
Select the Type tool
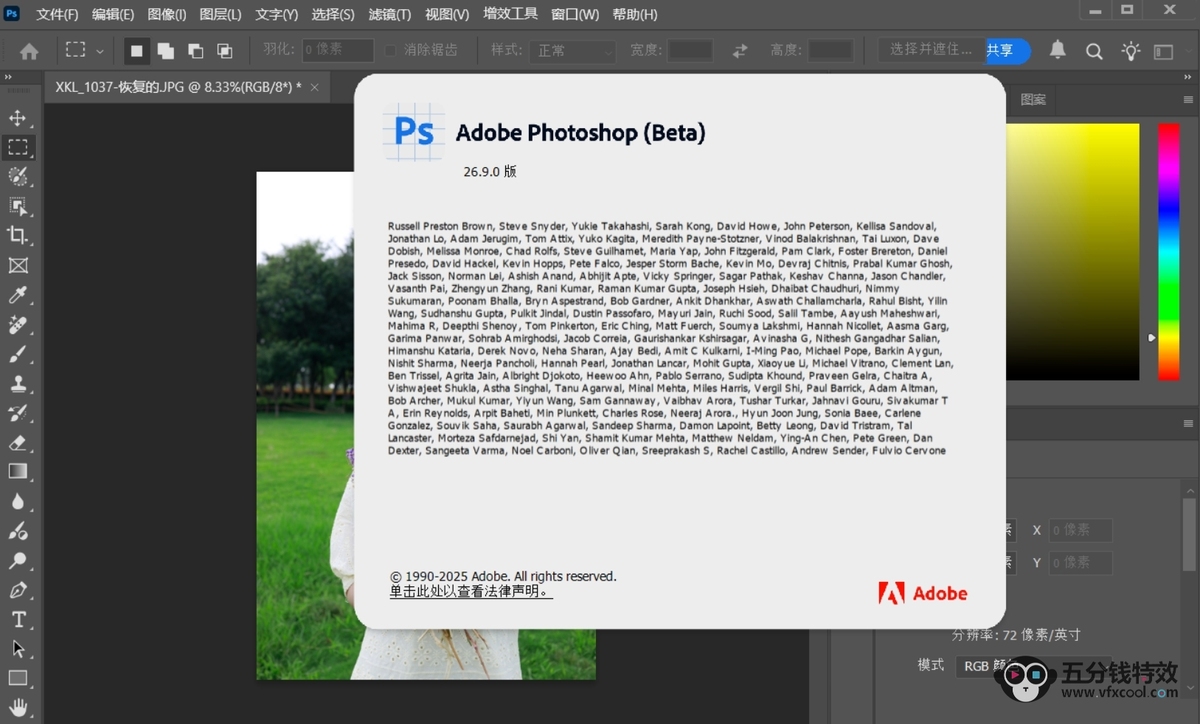pos(18,620)
